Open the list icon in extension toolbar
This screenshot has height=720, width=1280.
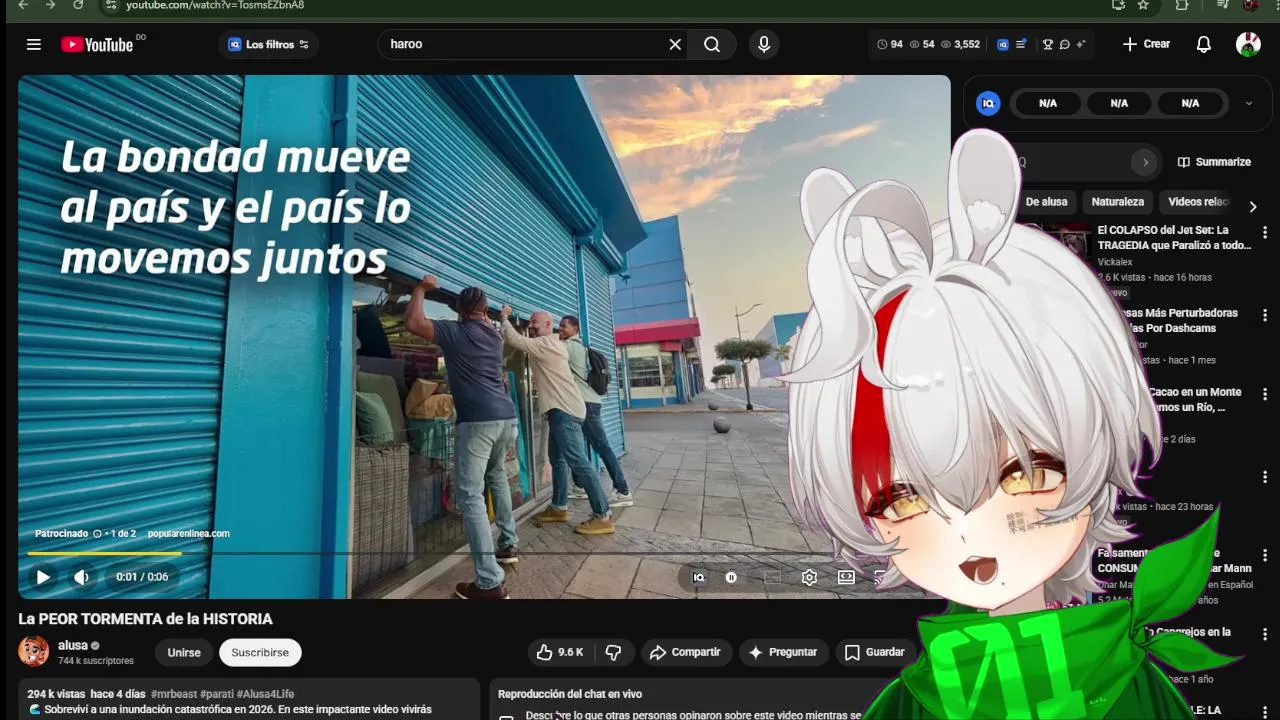coord(1021,44)
